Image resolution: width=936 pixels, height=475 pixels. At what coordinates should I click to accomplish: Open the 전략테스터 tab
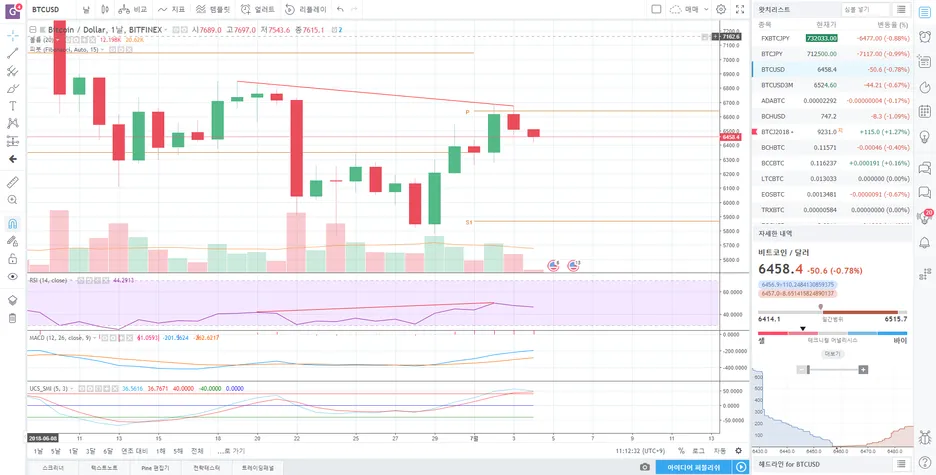[206, 467]
